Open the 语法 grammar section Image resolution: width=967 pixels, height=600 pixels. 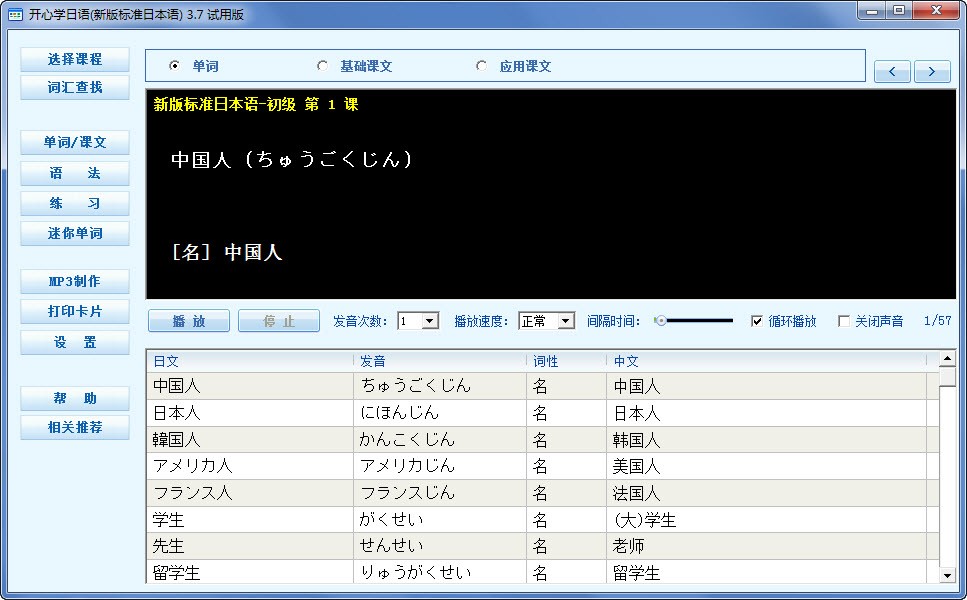coord(75,173)
